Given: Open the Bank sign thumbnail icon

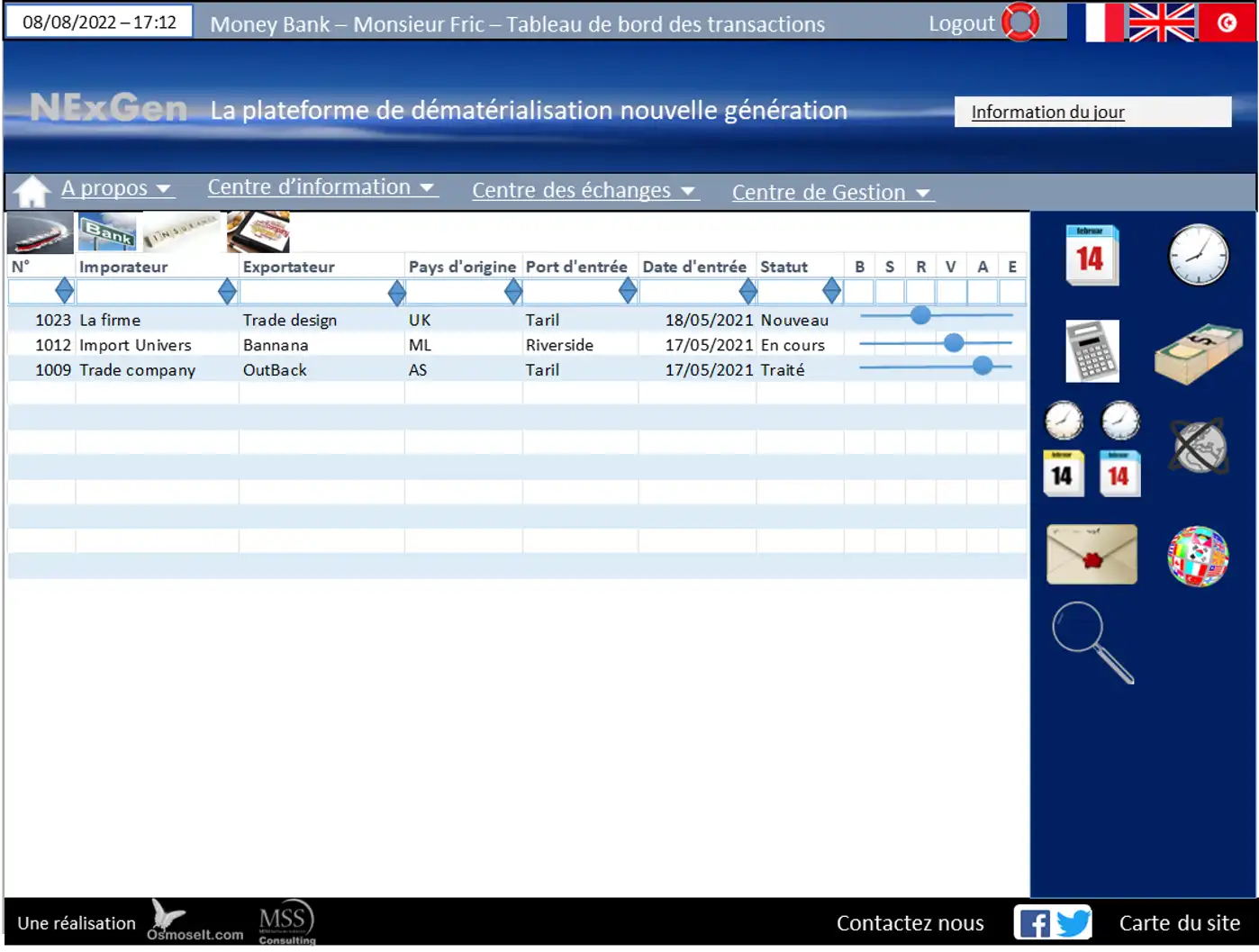Looking at the screenshot, I should [x=108, y=232].
